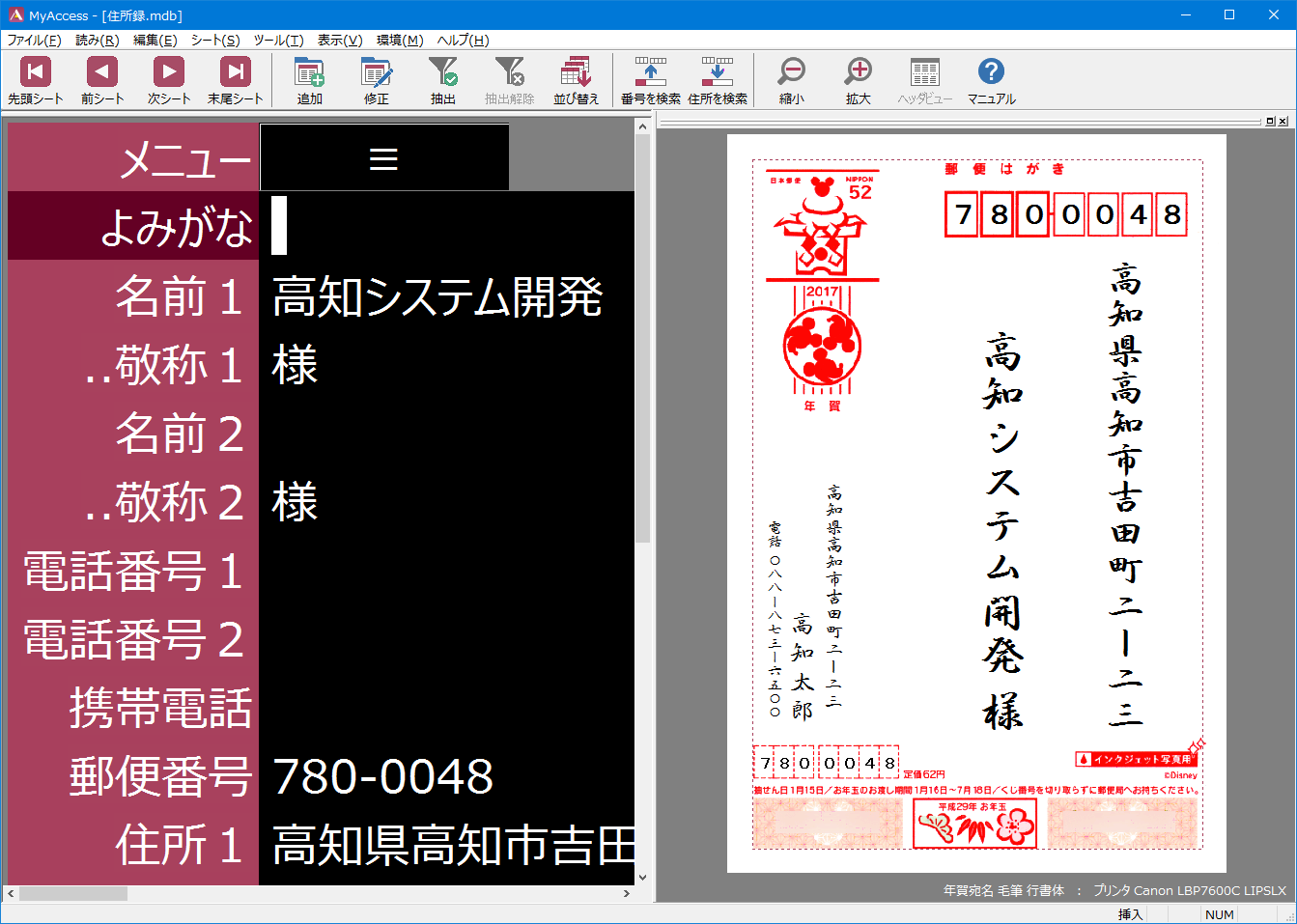The image size is (1297, 924).
Task: Open the ツール(T) menu
Action: pos(278,41)
